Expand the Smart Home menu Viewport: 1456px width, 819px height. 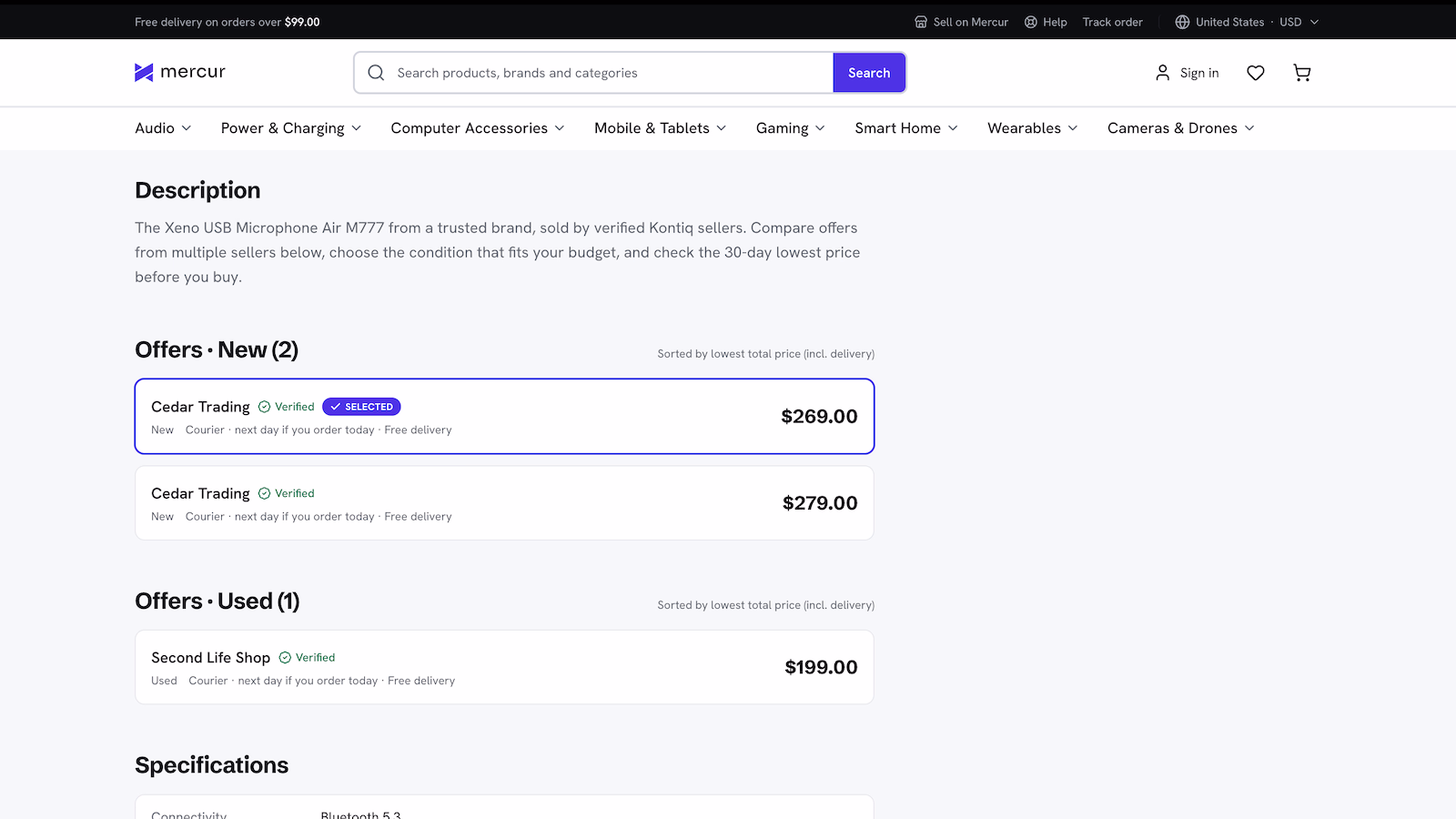click(906, 128)
